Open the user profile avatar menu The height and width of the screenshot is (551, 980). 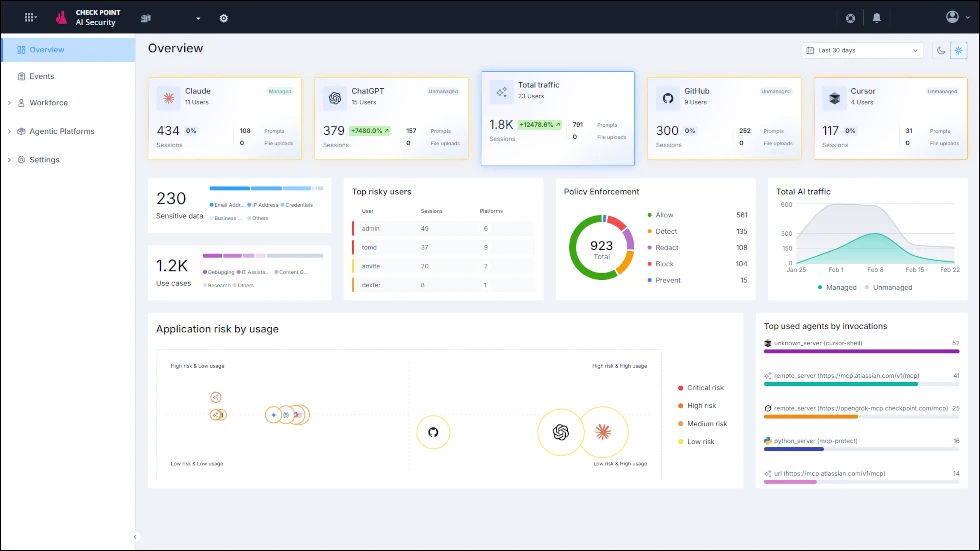[x=957, y=17]
